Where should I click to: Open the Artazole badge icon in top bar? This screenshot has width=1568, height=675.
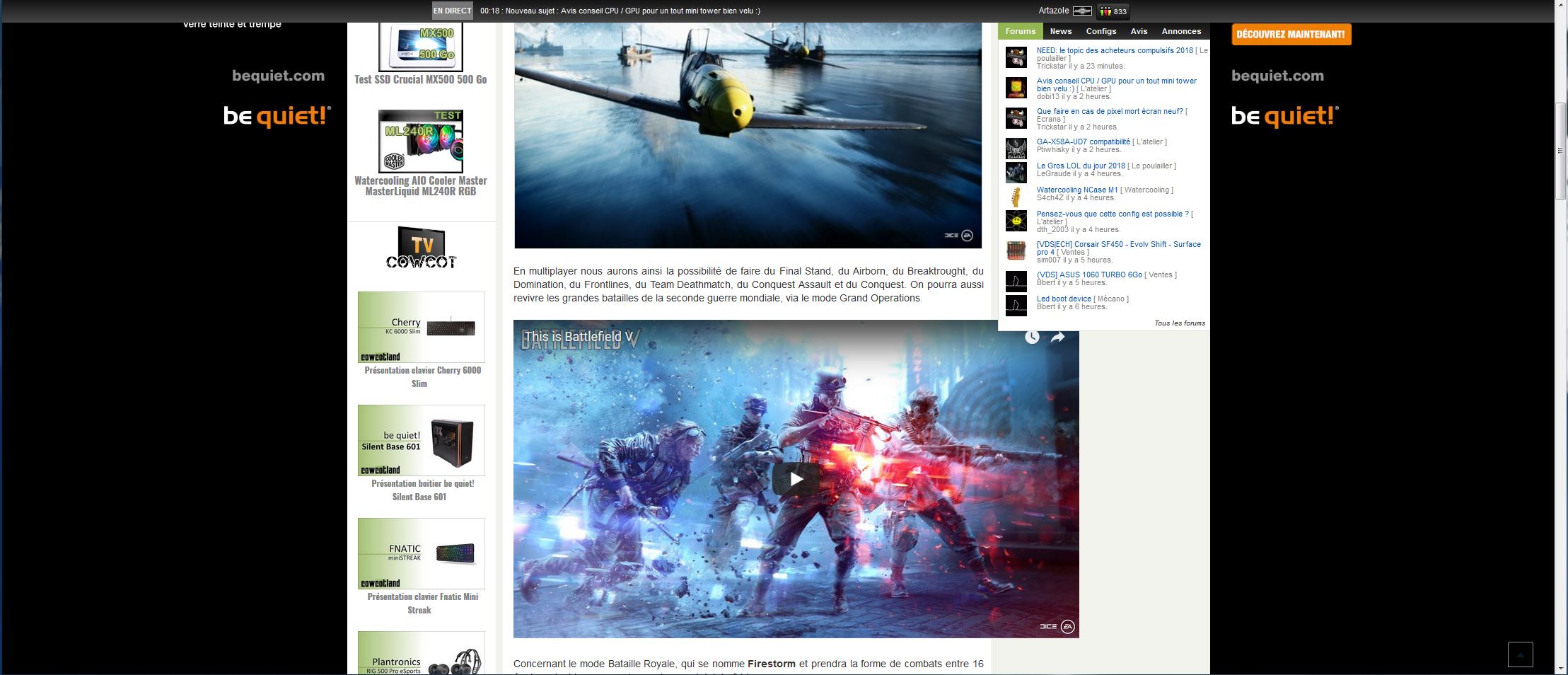pos(1082,11)
